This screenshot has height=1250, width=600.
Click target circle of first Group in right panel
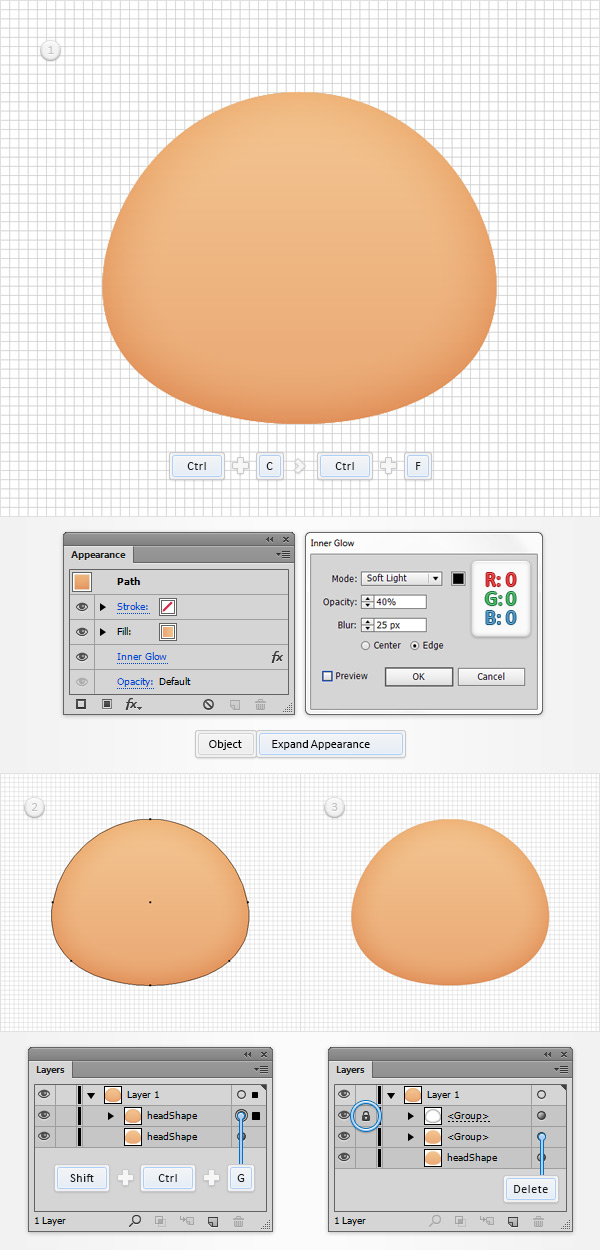coord(541,1116)
